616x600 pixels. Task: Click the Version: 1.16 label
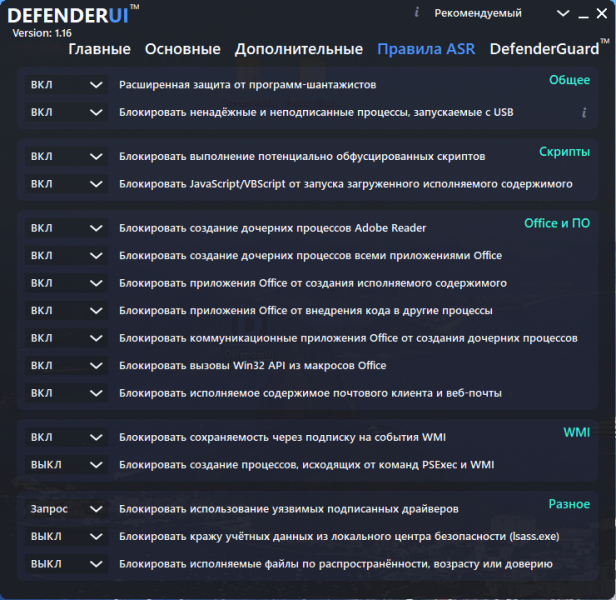[x=42, y=33]
